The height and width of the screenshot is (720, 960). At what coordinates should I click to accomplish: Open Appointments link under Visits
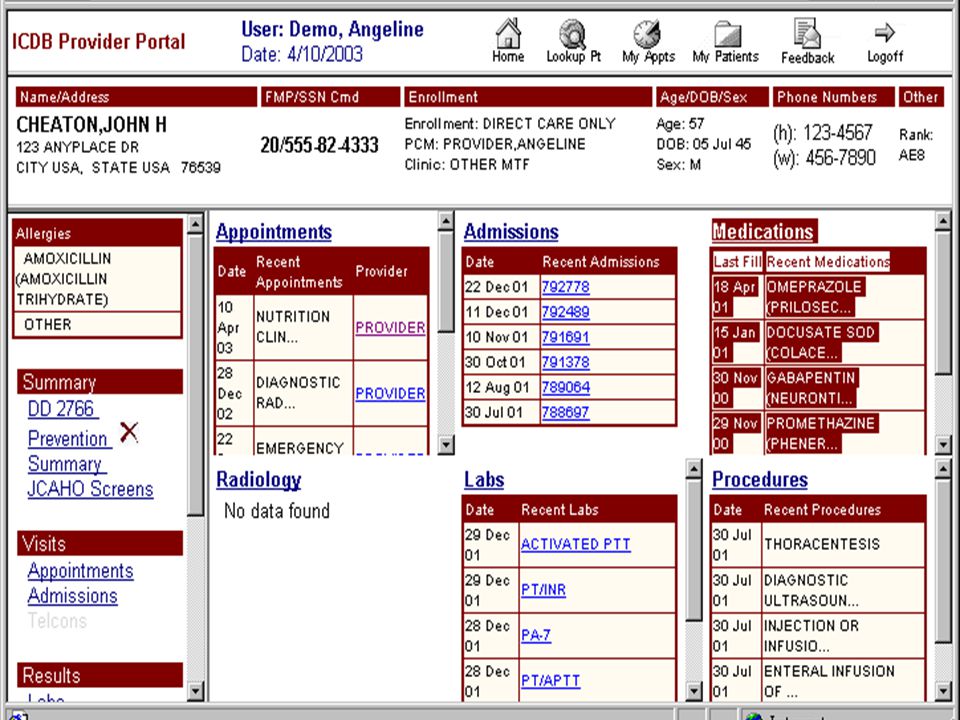point(80,571)
